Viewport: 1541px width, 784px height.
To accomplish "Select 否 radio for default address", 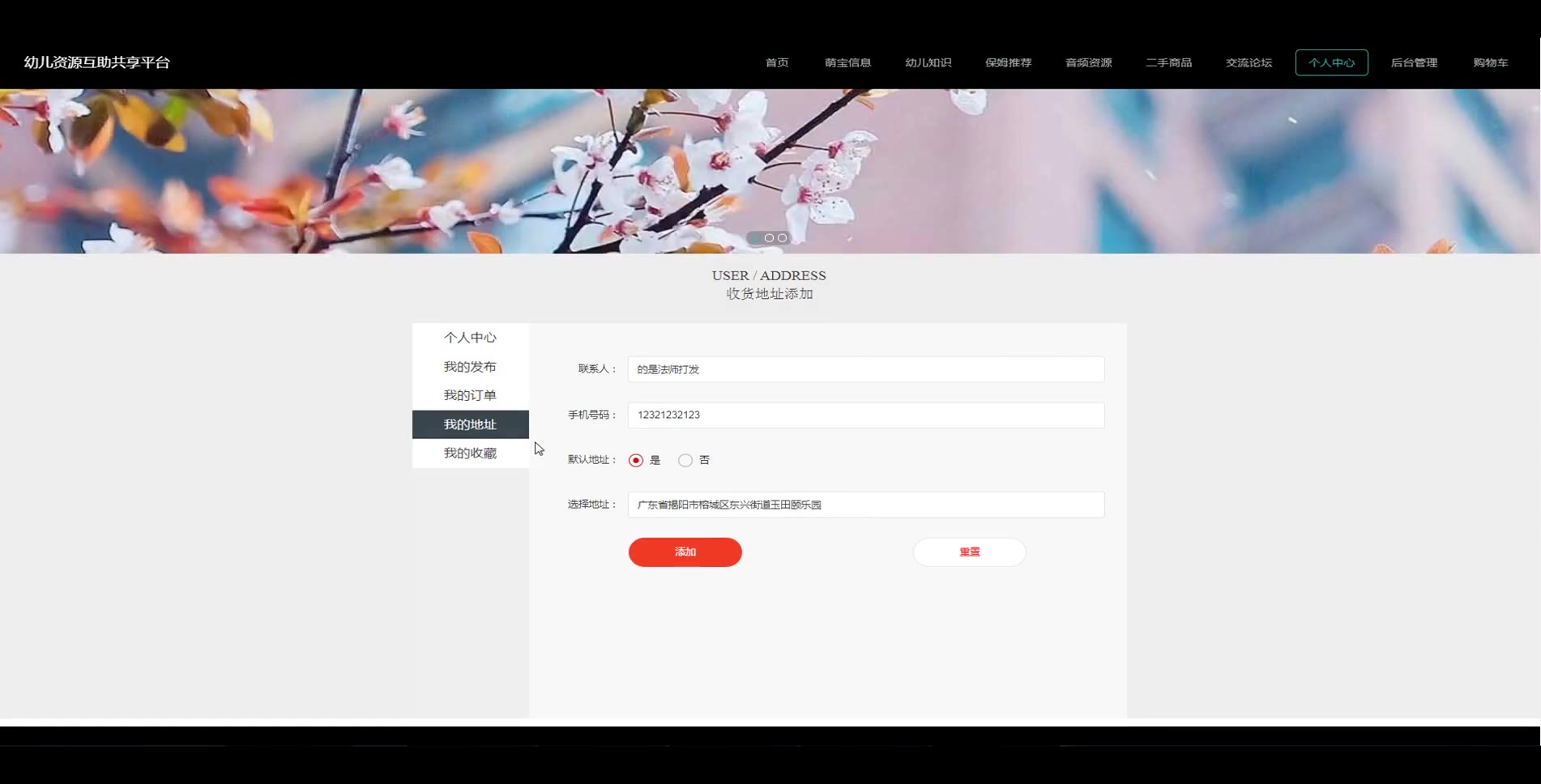I will (x=685, y=460).
